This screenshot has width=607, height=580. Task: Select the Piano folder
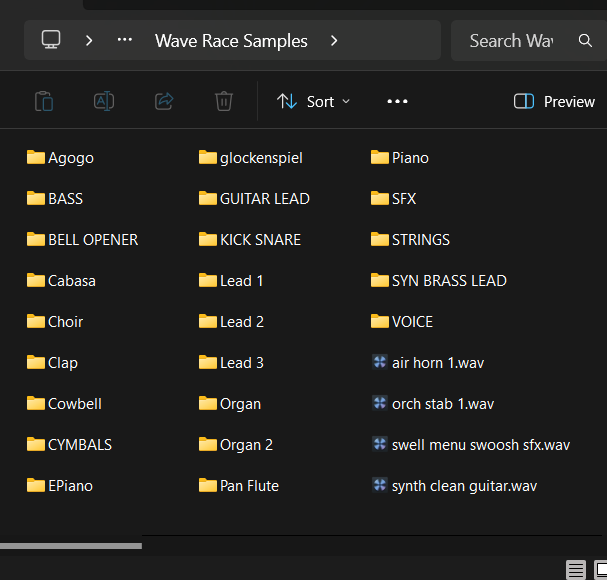[400, 158]
